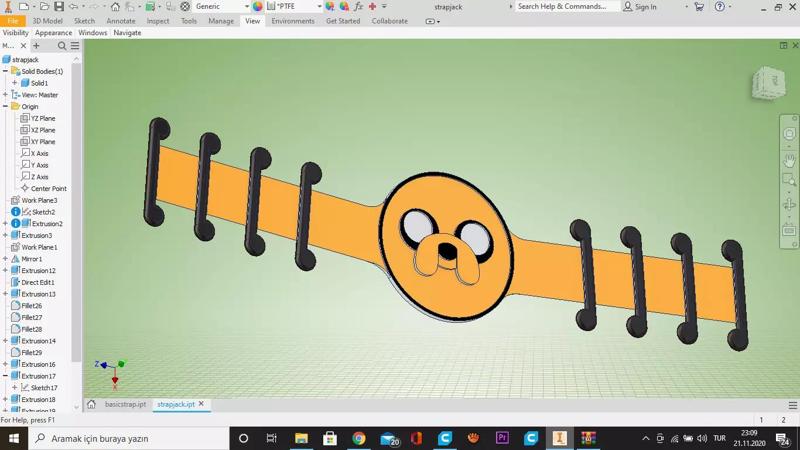
Task: Expand the Extrusion14 node
Action: point(5,341)
